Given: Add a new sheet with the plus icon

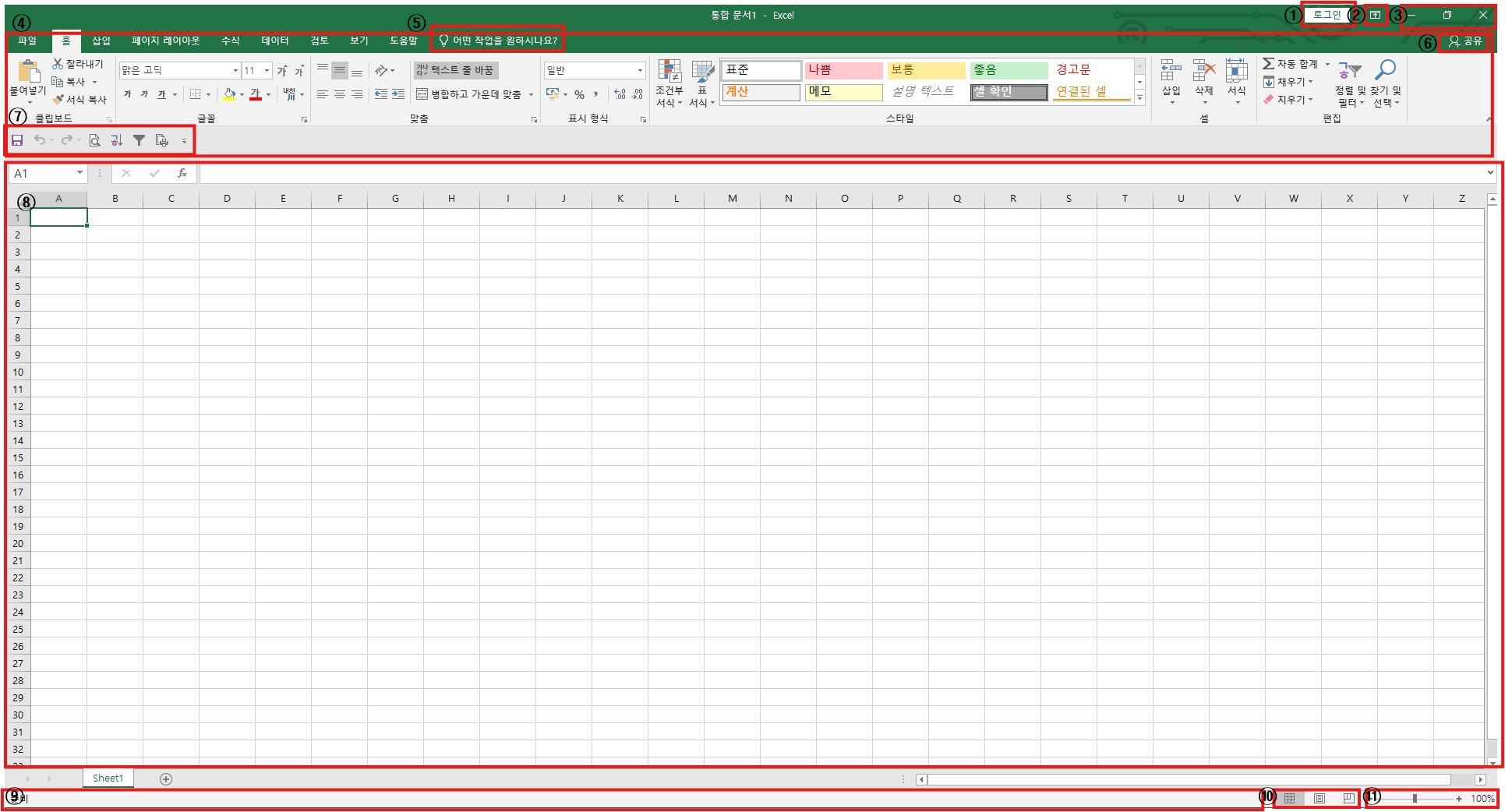Looking at the screenshot, I should pyautogui.click(x=166, y=778).
